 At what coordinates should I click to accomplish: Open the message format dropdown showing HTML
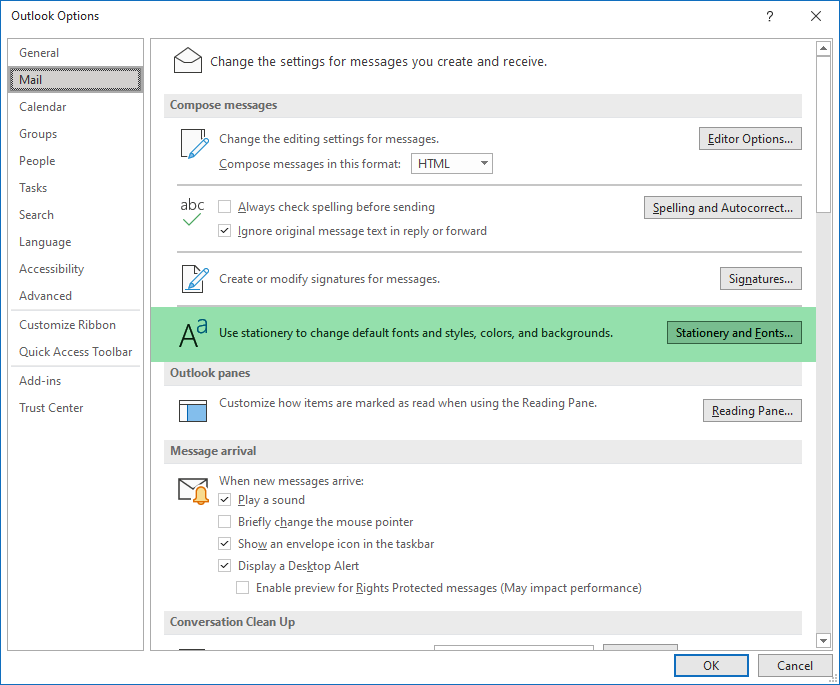[451, 163]
